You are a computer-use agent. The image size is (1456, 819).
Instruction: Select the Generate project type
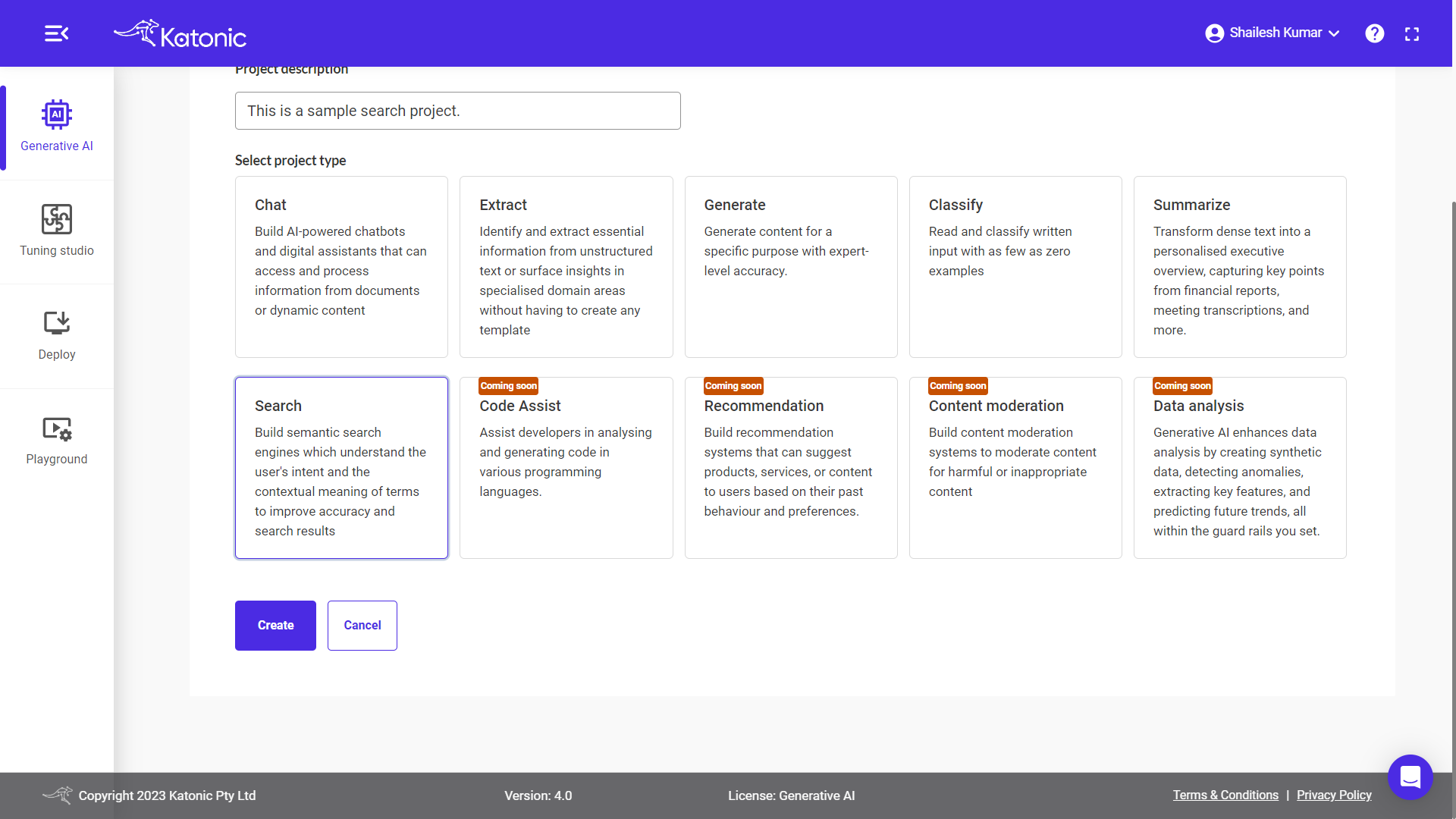click(791, 266)
